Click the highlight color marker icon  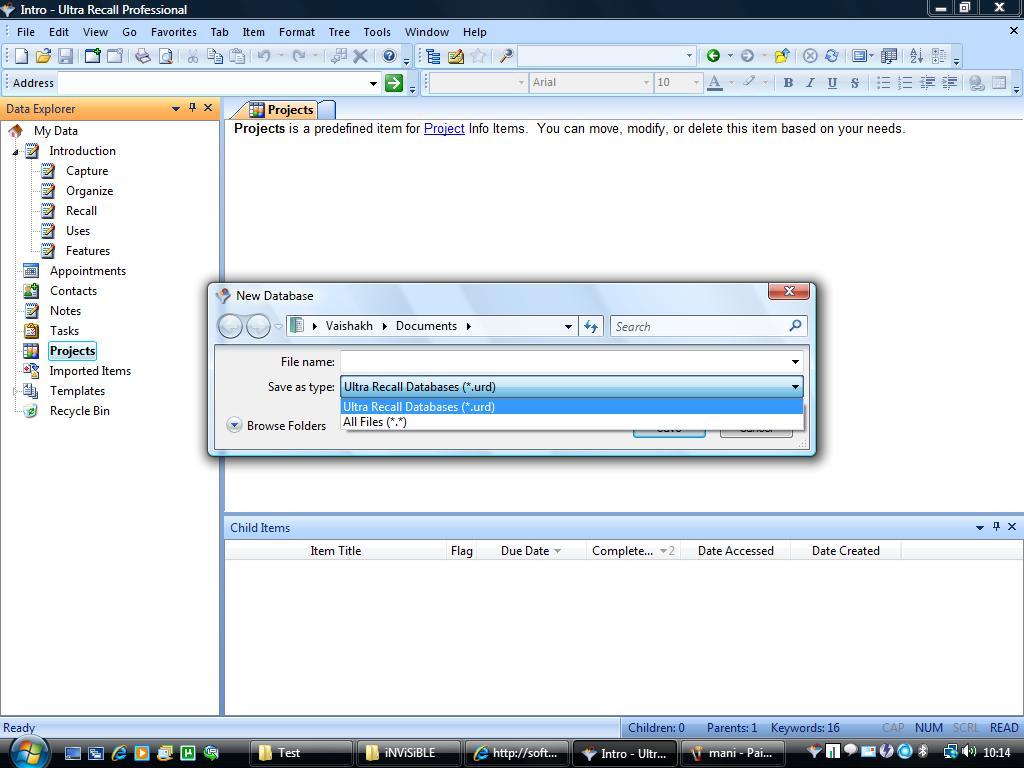(749, 82)
